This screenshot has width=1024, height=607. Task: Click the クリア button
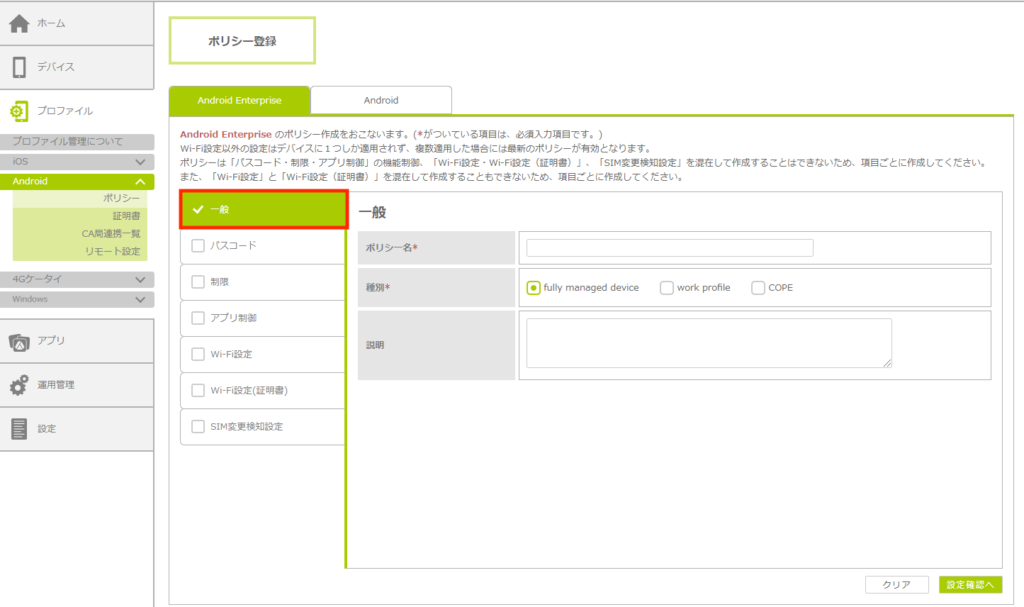tap(895, 585)
